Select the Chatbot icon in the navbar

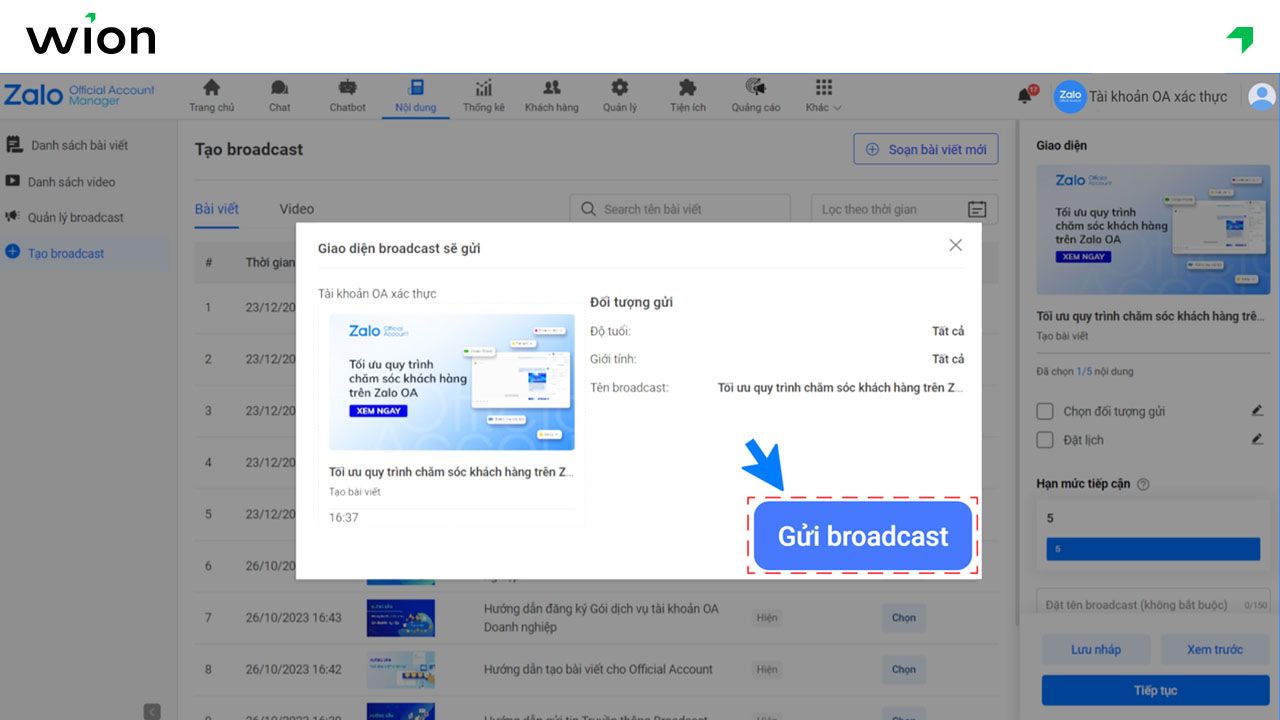[x=347, y=95]
